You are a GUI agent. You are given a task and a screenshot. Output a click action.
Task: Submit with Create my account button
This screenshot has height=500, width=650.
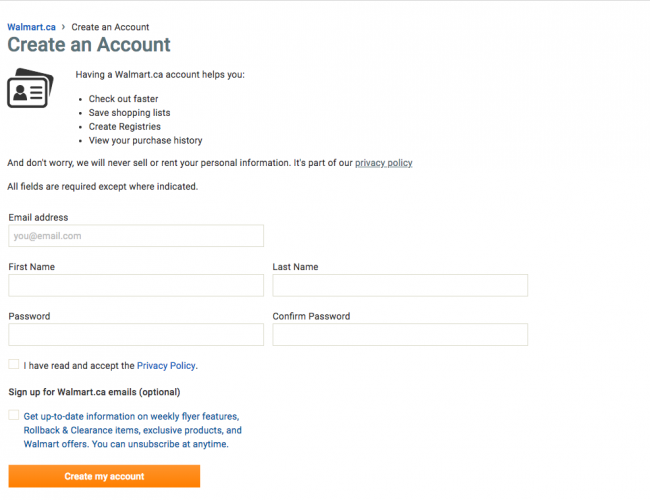click(x=104, y=476)
